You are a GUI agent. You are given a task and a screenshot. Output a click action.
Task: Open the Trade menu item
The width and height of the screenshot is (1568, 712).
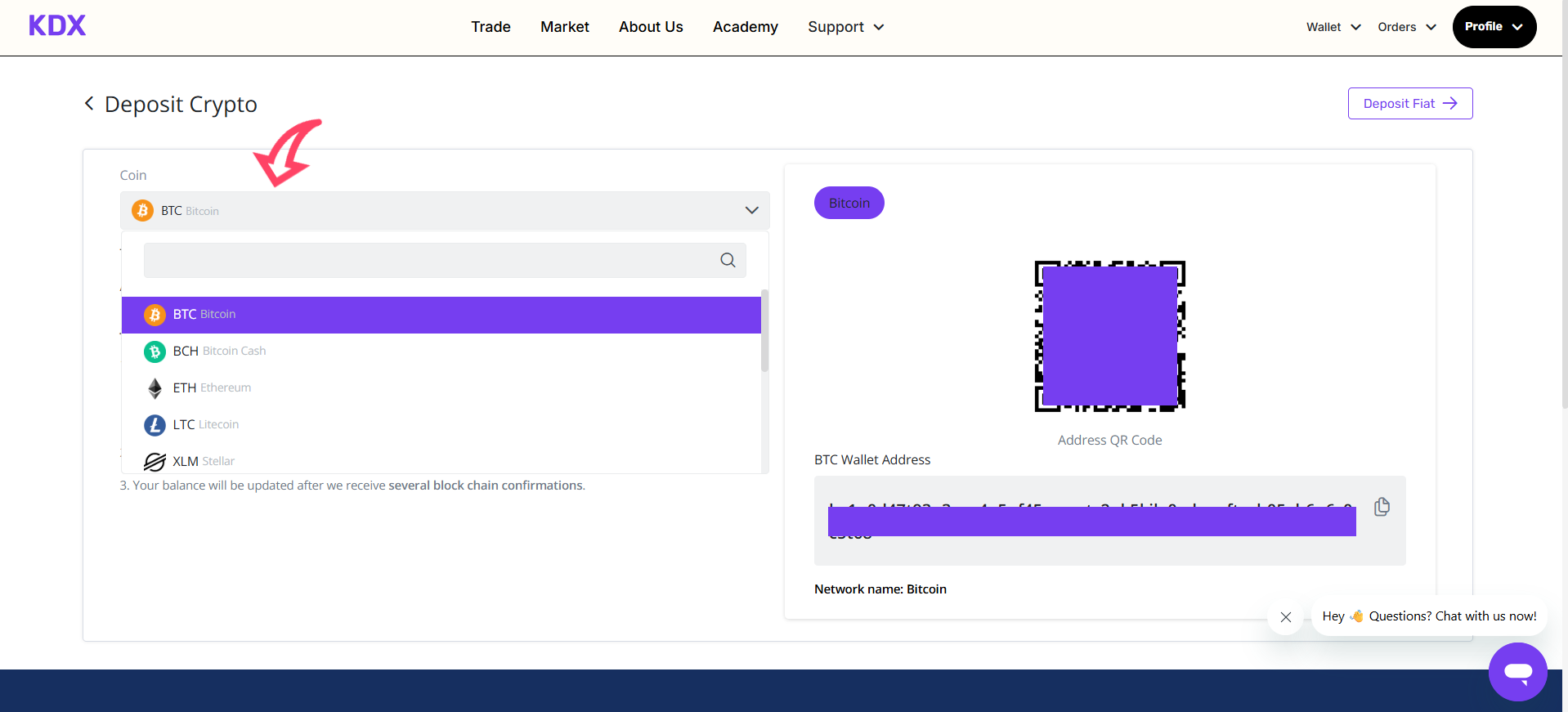click(x=491, y=27)
